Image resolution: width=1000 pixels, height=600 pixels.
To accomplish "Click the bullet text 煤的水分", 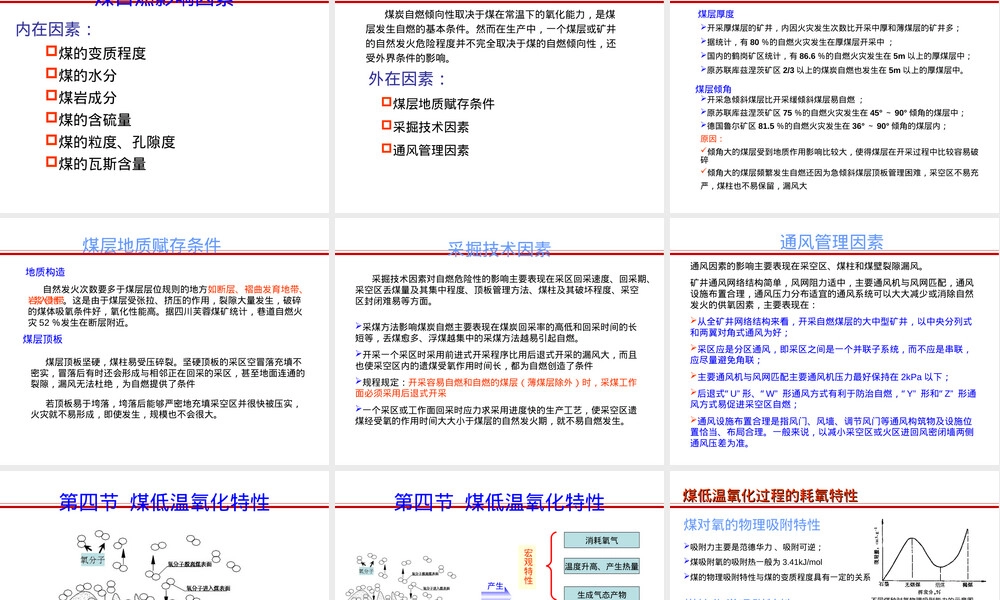I will pyautogui.click(x=87, y=76).
